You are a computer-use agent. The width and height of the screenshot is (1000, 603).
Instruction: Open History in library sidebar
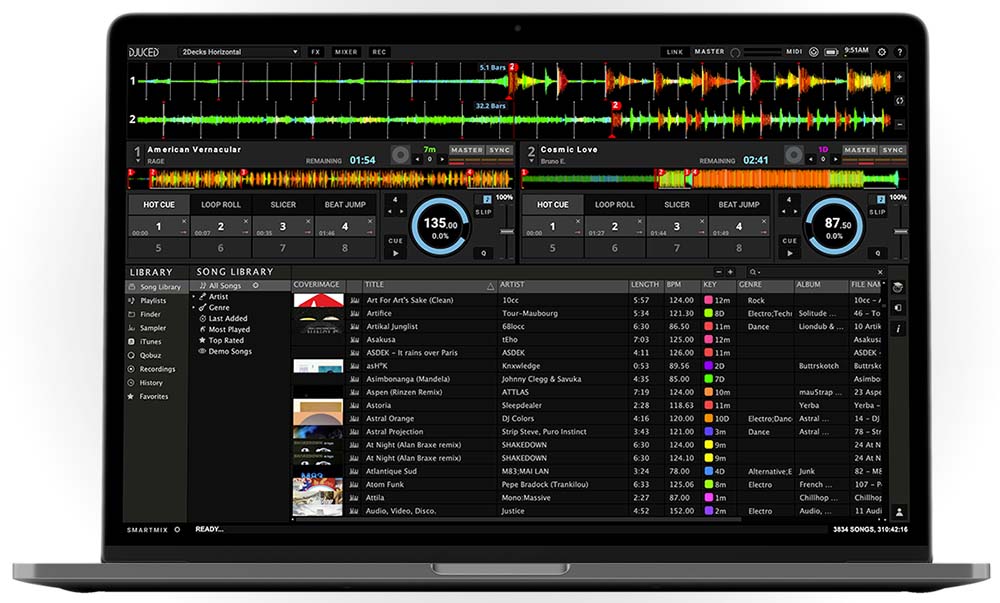click(x=156, y=383)
